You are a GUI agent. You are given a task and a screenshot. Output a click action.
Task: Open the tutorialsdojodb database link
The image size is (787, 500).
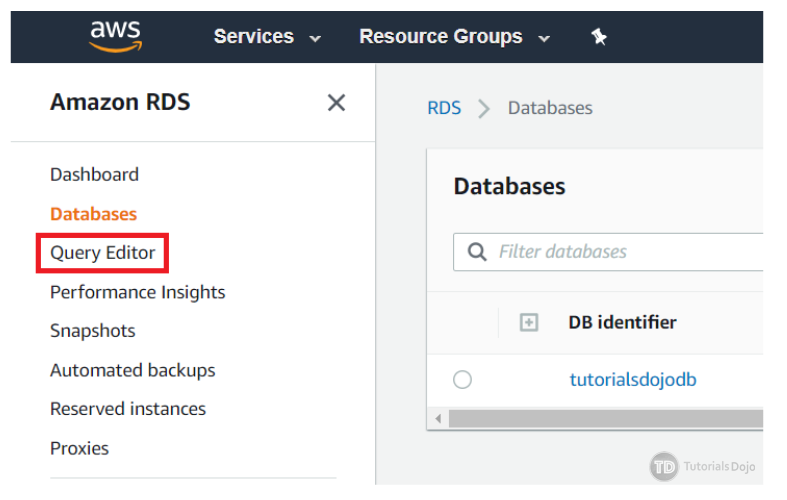coord(632,380)
